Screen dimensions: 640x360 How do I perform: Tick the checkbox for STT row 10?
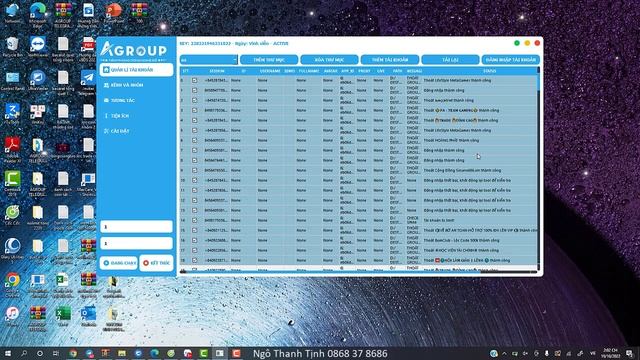click(194, 180)
